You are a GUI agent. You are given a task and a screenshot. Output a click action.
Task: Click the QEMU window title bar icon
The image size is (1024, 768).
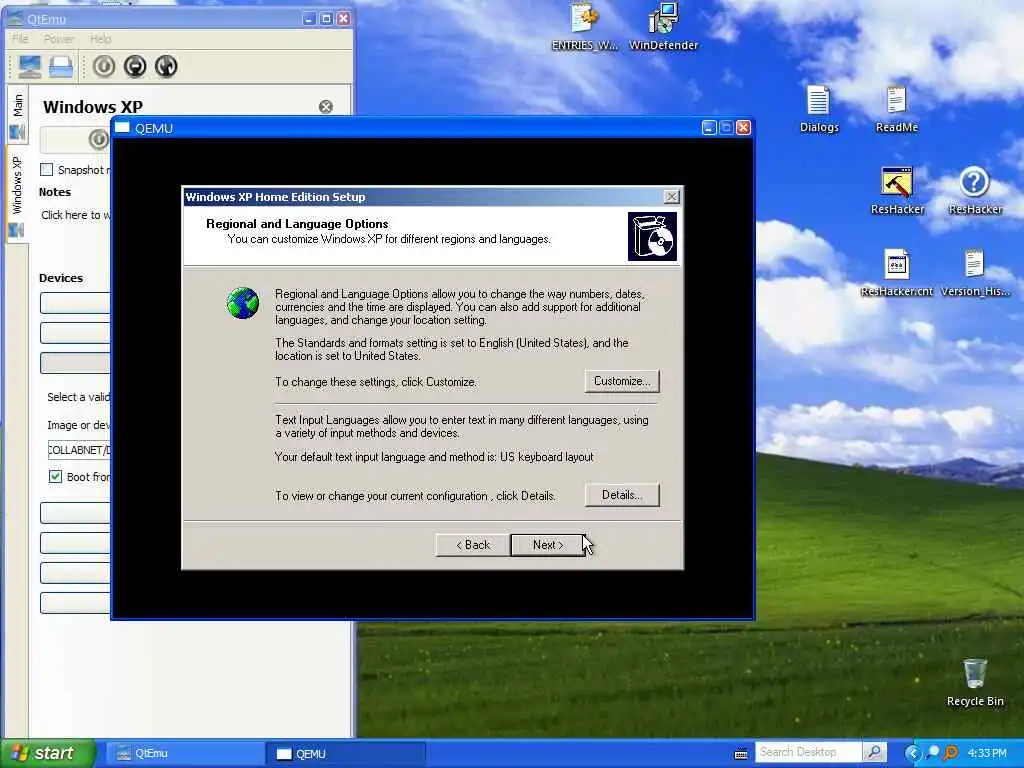point(122,127)
